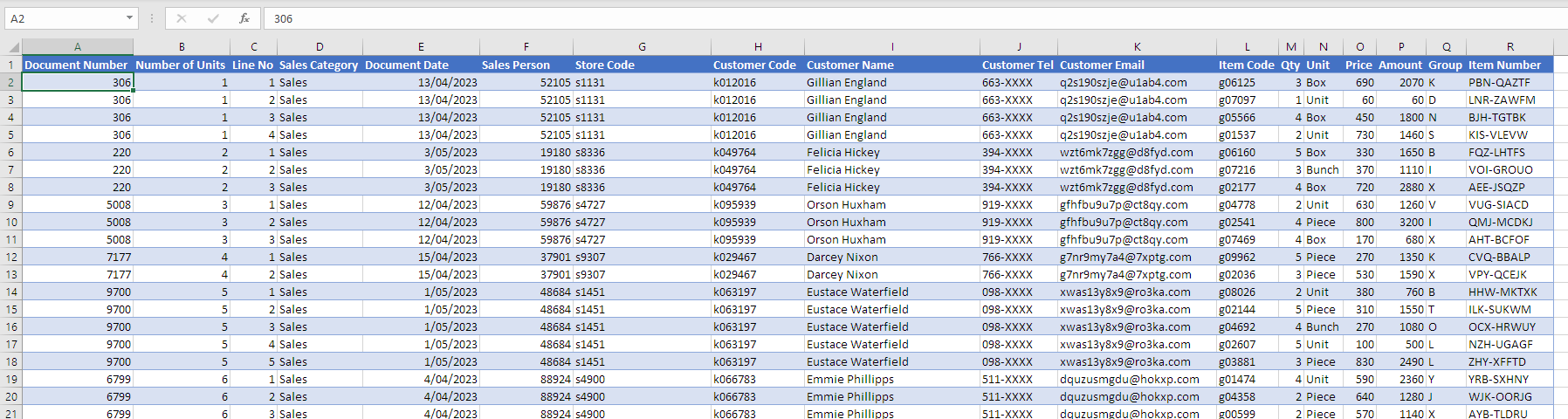Select column E header
Viewport: 1568px width, 419px height.
click(421, 47)
